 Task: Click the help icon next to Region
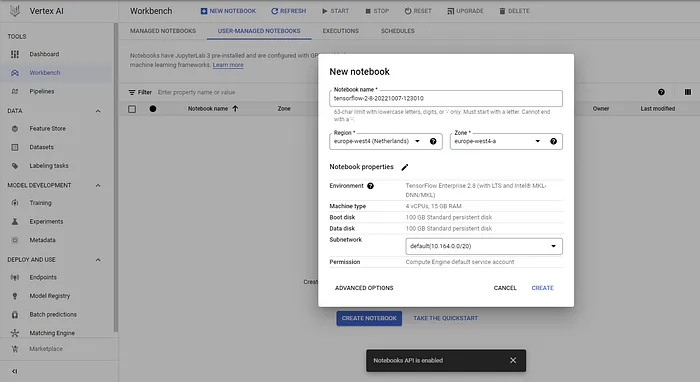click(433, 141)
